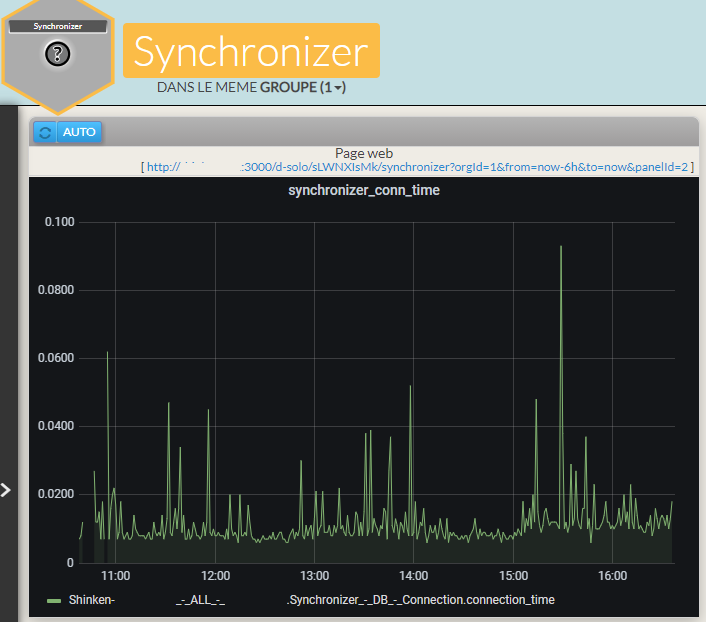Click the 11:00 time axis label
Screen dimensions: 706x622
(x=116, y=576)
